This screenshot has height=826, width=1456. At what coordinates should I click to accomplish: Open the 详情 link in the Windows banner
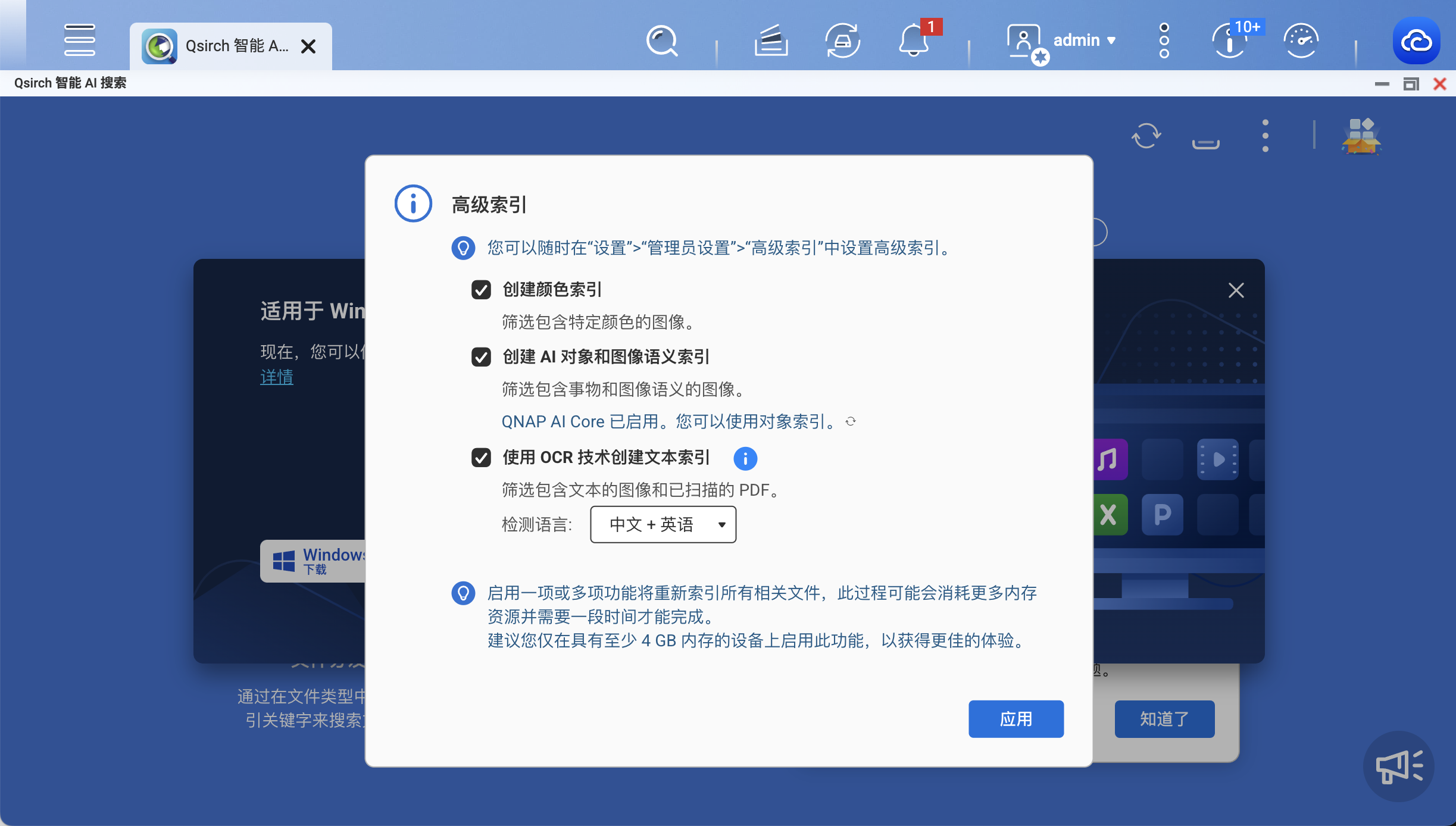point(277,377)
